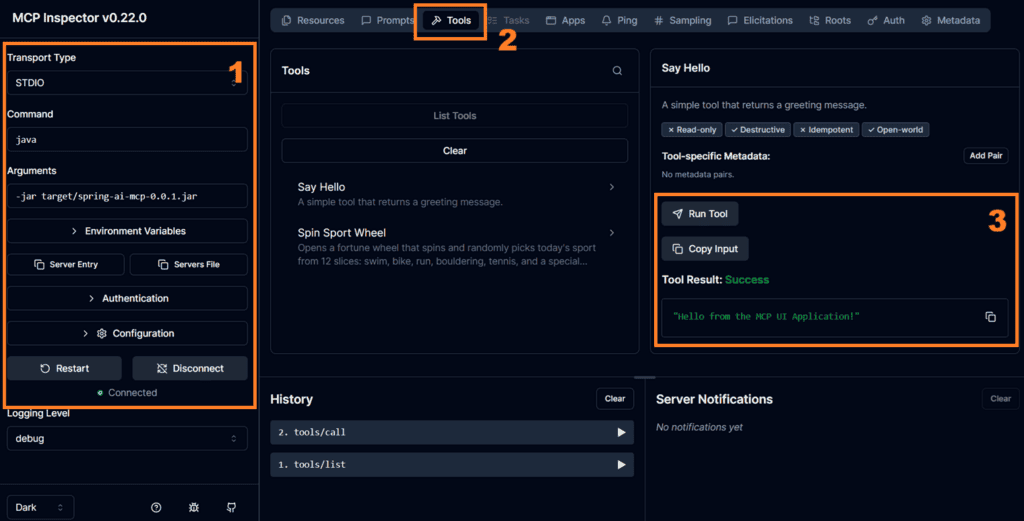Copy the tool result output icon
This screenshot has height=521, width=1024.
click(x=991, y=317)
